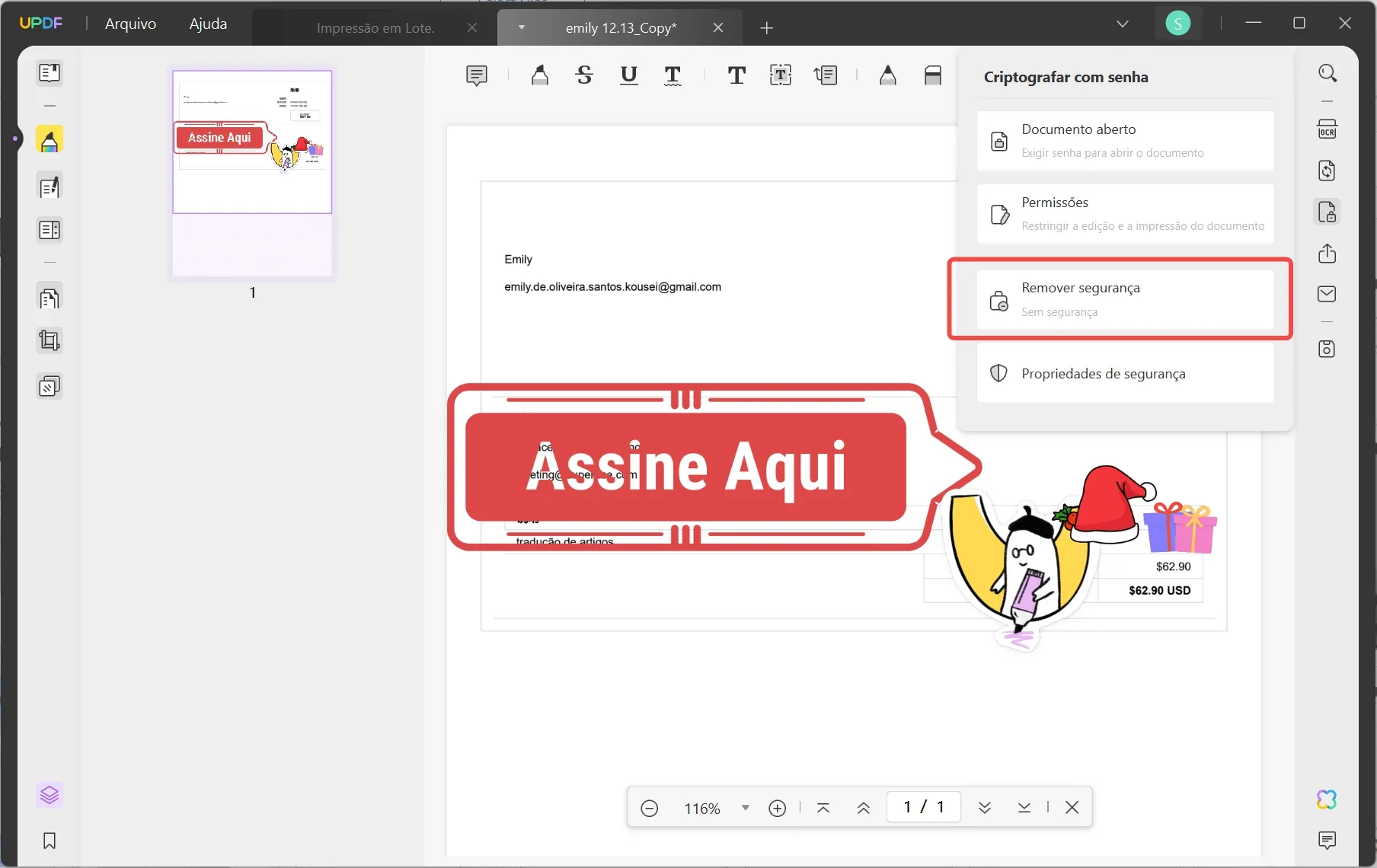Open the account avatar dropdown near top right
The image size is (1377, 868).
[1177, 23]
